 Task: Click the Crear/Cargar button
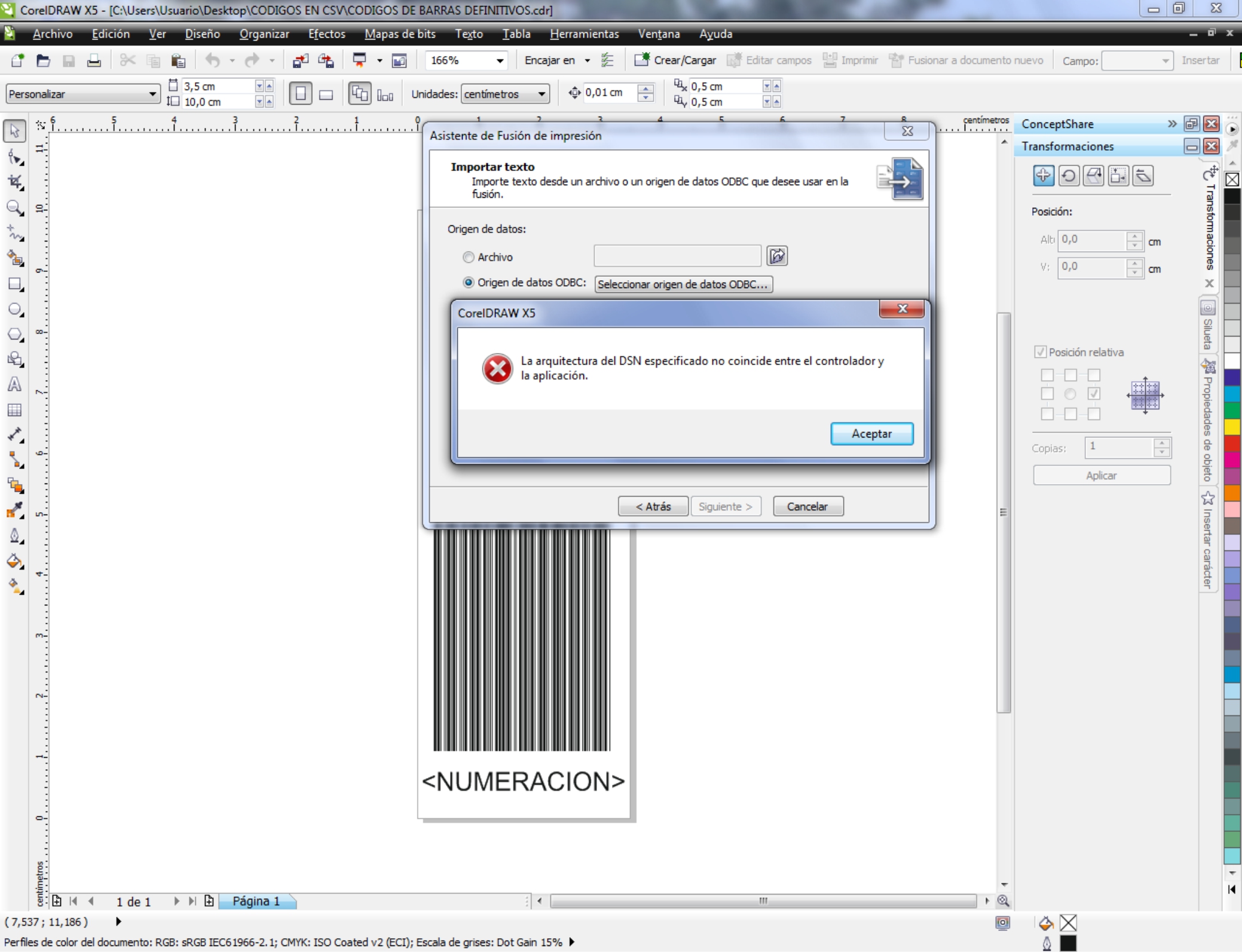click(675, 60)
